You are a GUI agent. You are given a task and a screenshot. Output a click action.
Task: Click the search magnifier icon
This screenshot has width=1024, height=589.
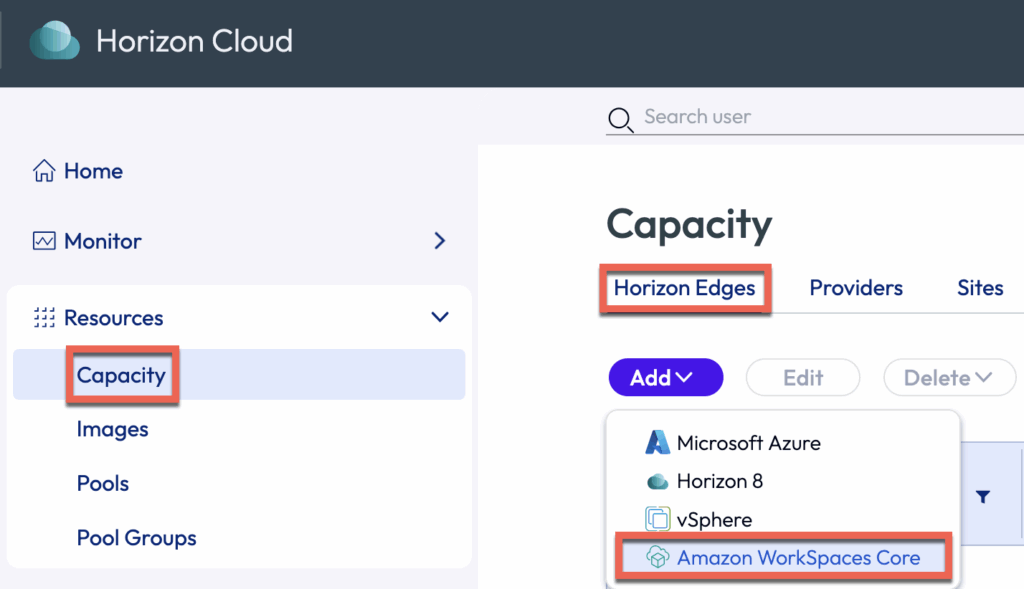(x=621, y=121)
